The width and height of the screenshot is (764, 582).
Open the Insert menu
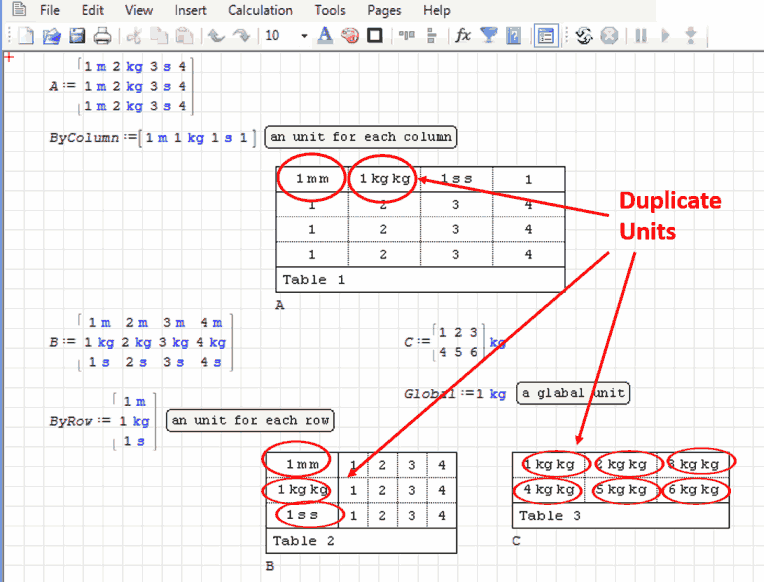[191, 10]
